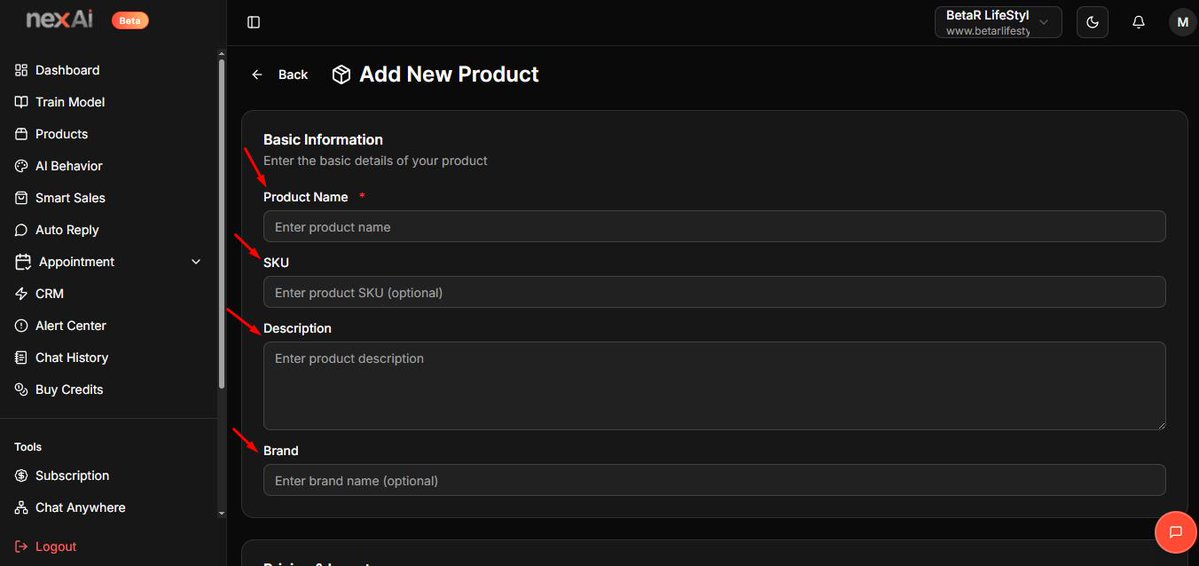Screen dimensions: 1199x566
Task: Click the Back button text
Action: [x=293, y=74]
